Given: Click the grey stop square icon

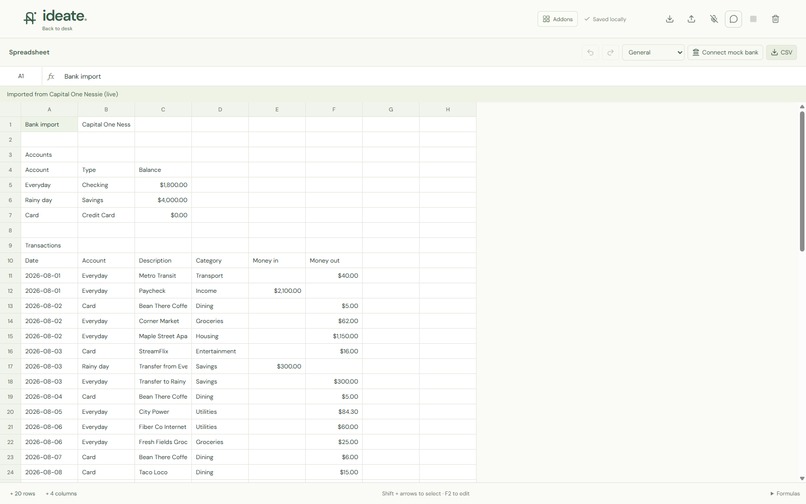Looking at the screenshot, I should [753, 19].
